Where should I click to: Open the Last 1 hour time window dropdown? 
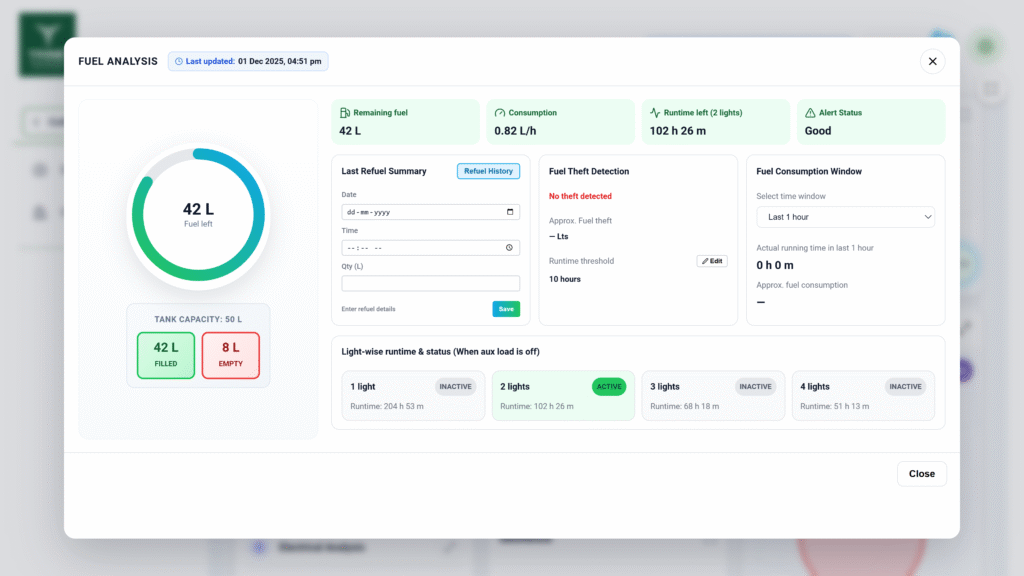(845, 217)
